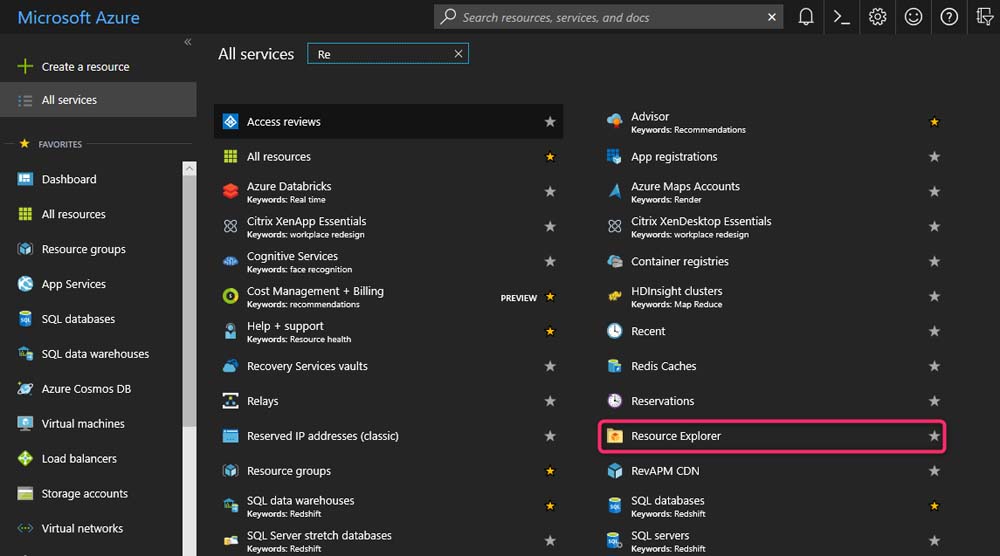Image resolution: width=1000 pixels, height=556 pixels.
Task: Clear the global search box with X
Action: click(772, 17)
